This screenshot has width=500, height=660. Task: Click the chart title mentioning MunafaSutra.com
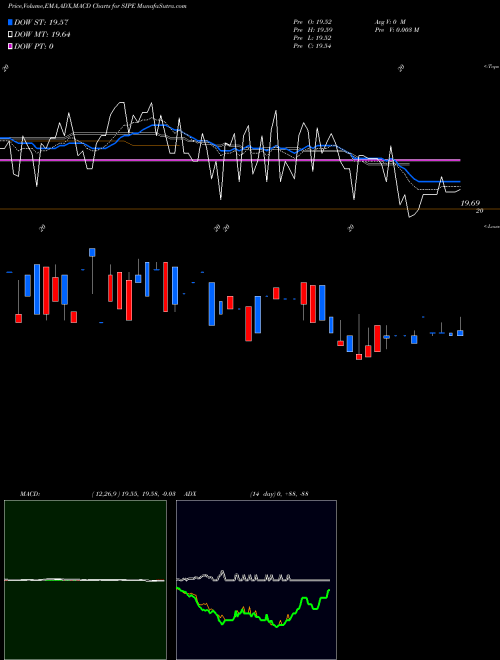point(97,6)
